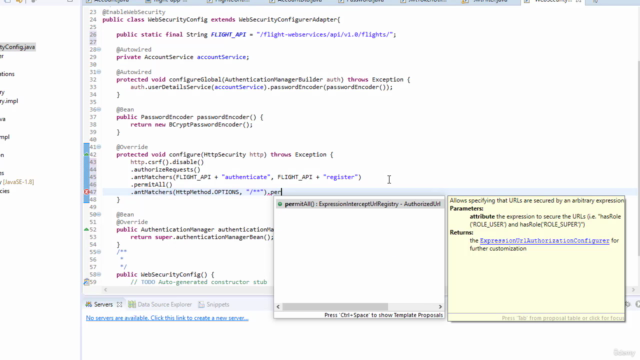640x360 pixels.
Task: Open the ExpressionUrlAuthorizationConfigurer javadoc link
Action: pos(544,241)
